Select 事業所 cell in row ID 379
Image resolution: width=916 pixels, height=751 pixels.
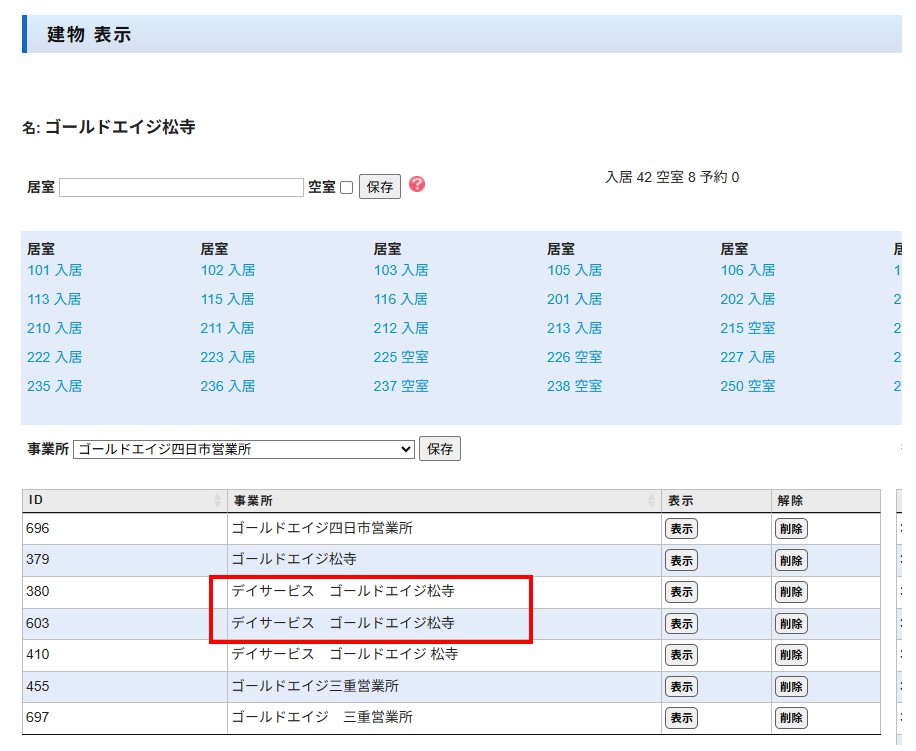[444, 559]
